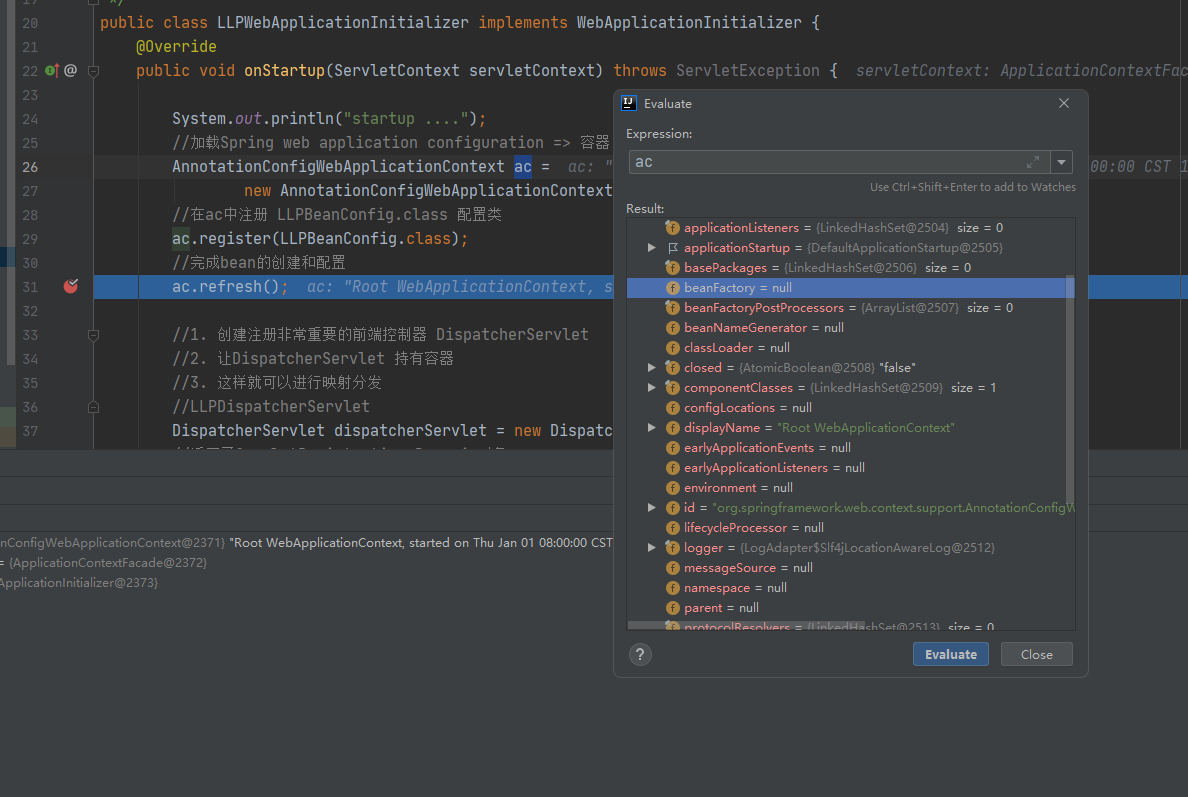This screenshot has height=797, width=1188.
Task: Click the @Override annotation on line 21
Action: click(x=176, y=47)
